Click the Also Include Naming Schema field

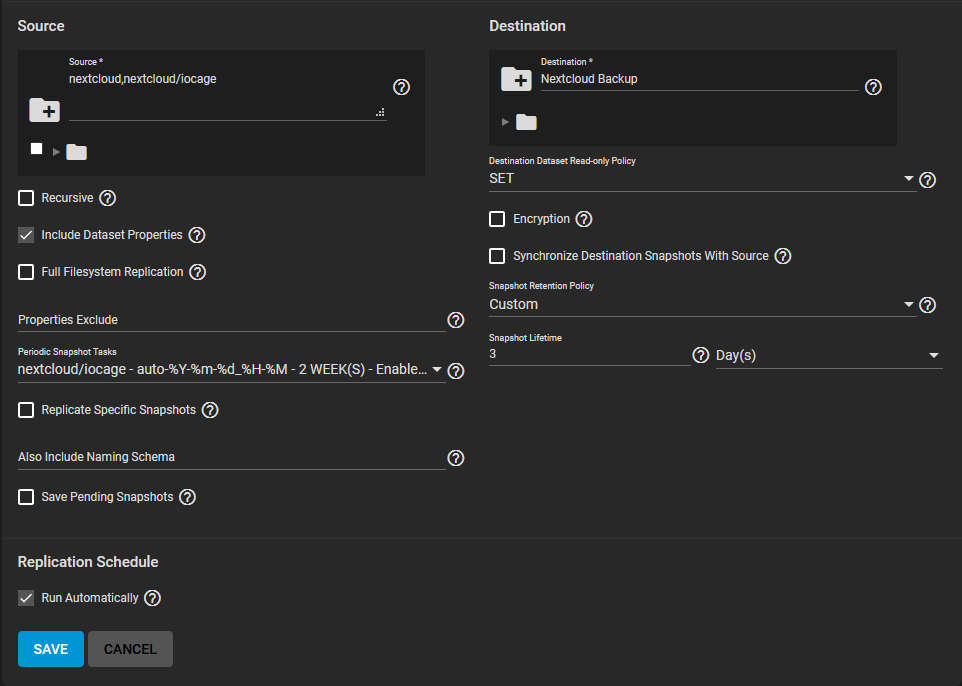[231, 457]
